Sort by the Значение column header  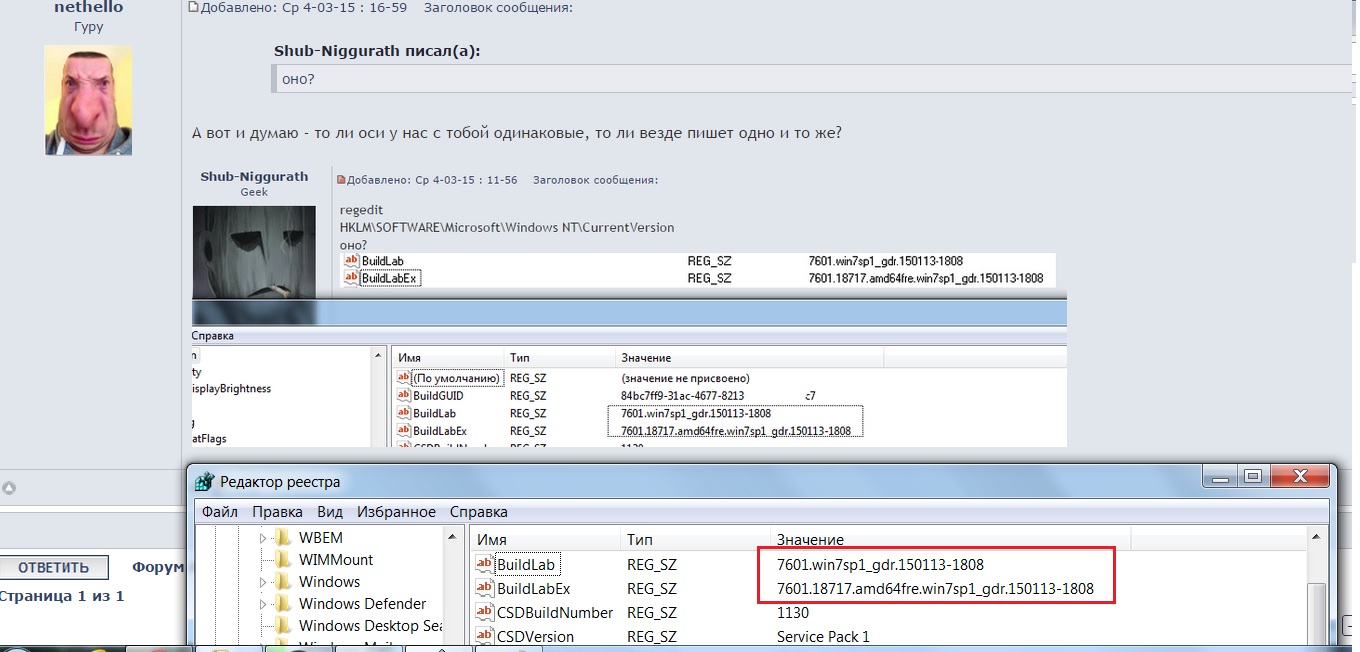coord(810,540)
